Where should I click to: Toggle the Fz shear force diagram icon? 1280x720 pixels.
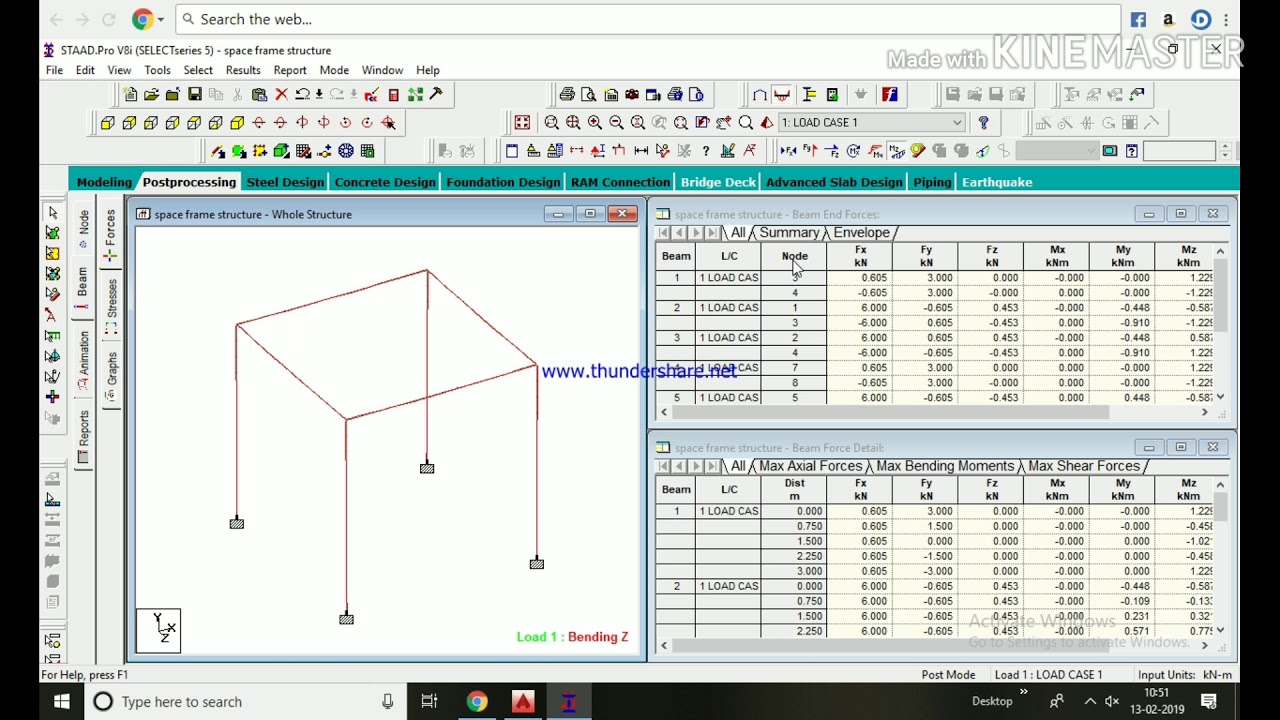pyautogui.click(x=831, y=151)
